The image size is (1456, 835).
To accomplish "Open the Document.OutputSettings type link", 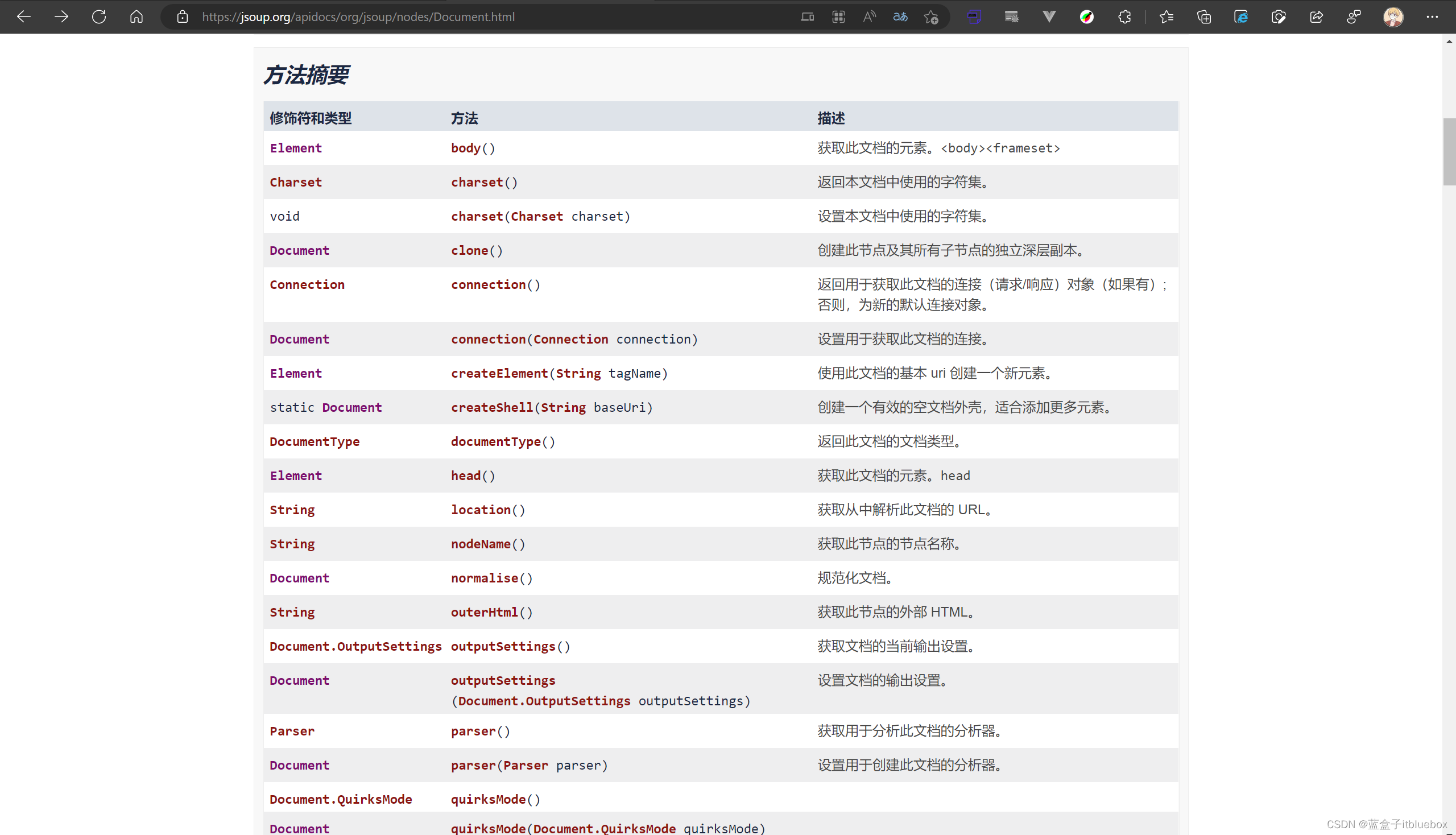I will (x=355, y=646).
